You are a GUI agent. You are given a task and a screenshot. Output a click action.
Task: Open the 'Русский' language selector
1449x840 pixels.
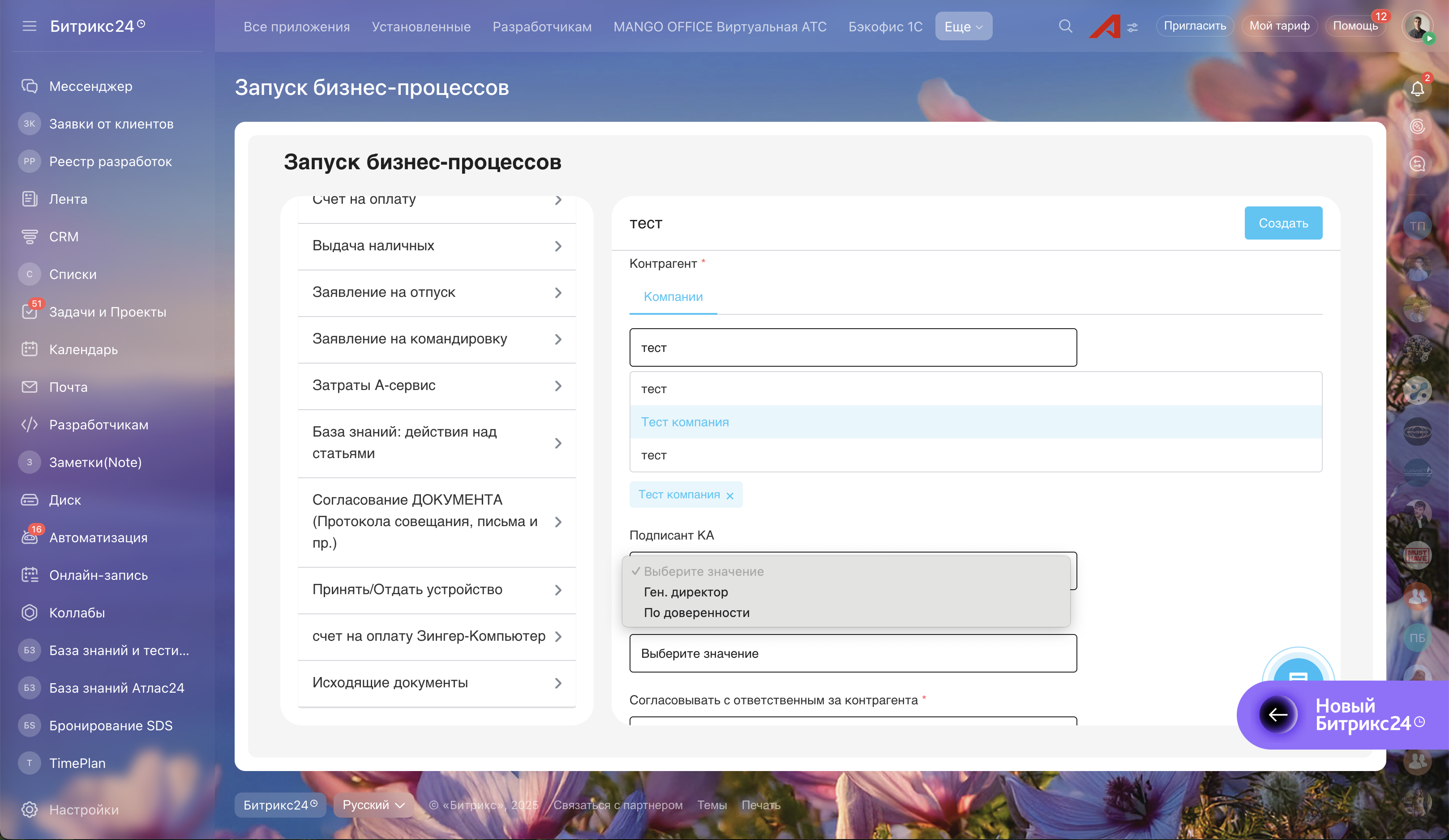coord(374,805)
